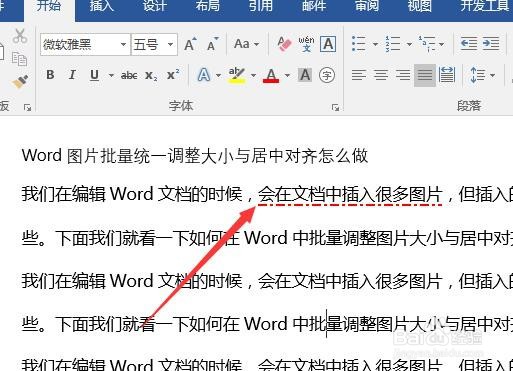Image resolution: width=513 pixels, height=371 pixels.
Task: Align text left
Action: tap(359, 75)
